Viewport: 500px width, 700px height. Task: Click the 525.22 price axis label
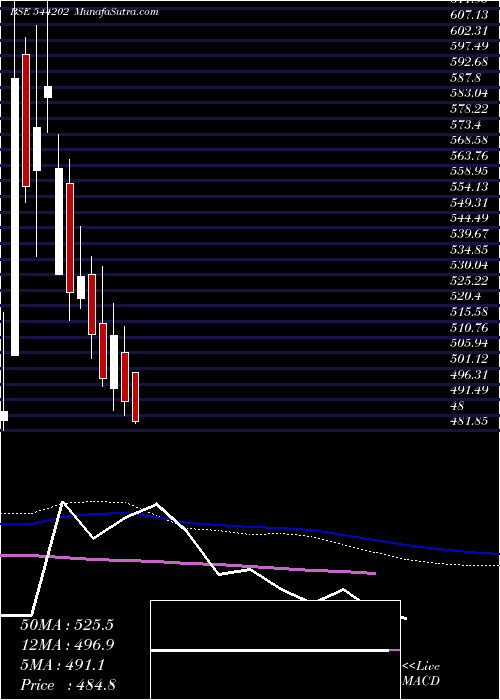(469, 281)
